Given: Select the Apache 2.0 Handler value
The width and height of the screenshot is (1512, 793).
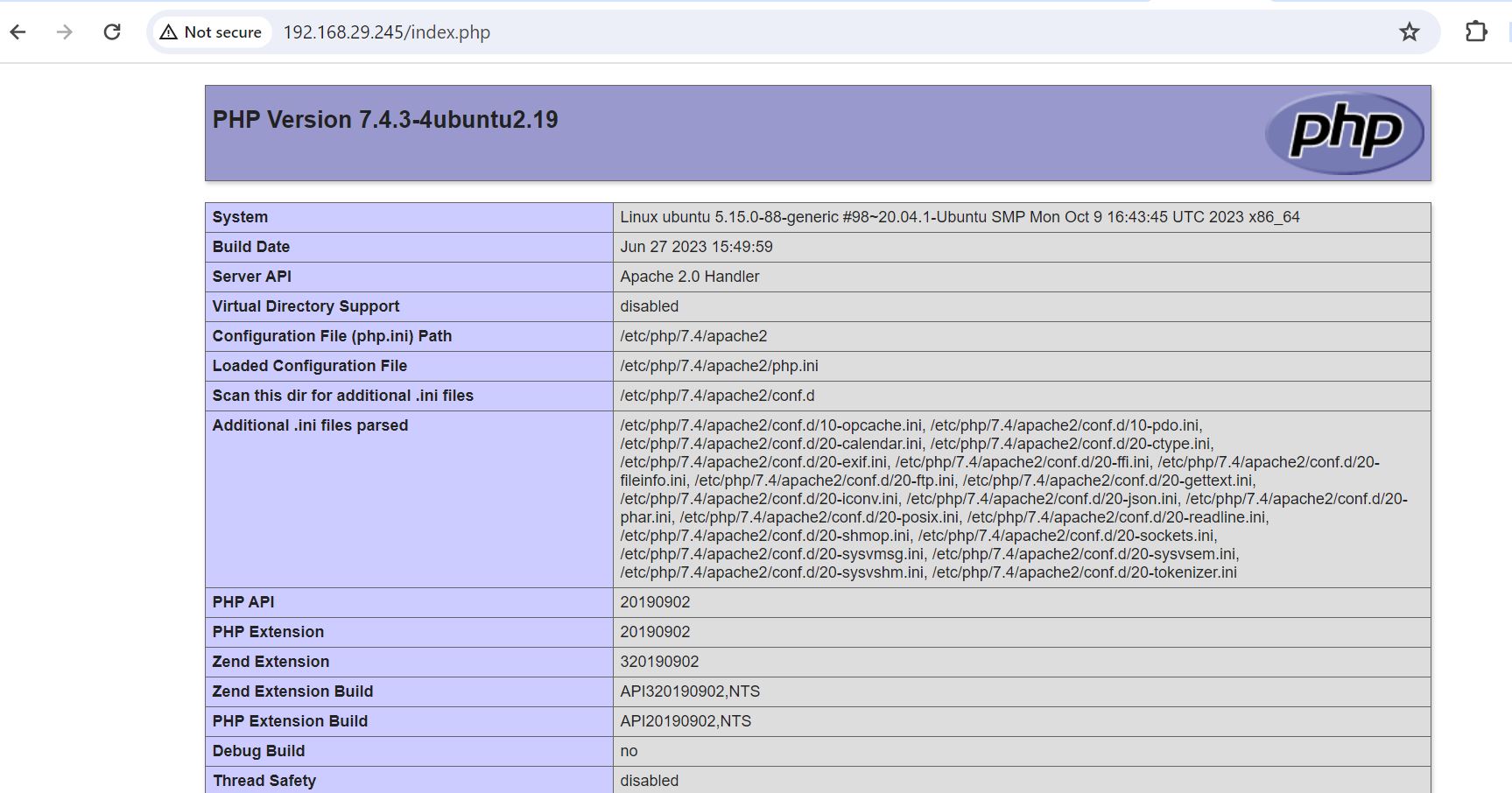Looking at the screenshot, I should 690,277.
